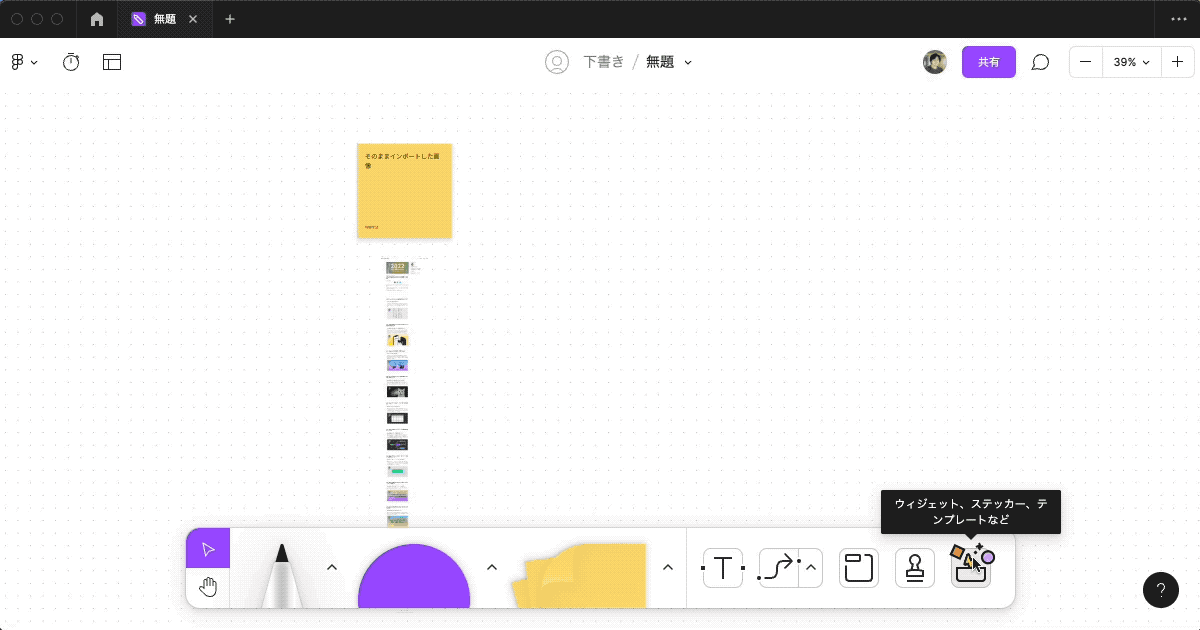
Task: Click the 下書き drafts link
Action: 604,62
